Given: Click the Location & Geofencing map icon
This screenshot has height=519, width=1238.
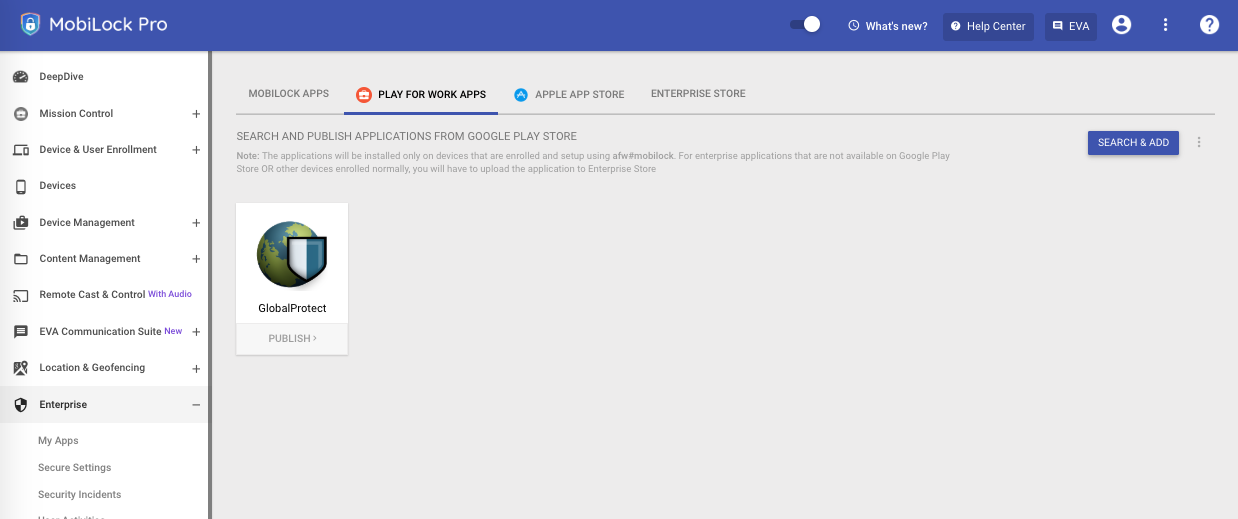Looking at the screenshot, I should 21,368.
